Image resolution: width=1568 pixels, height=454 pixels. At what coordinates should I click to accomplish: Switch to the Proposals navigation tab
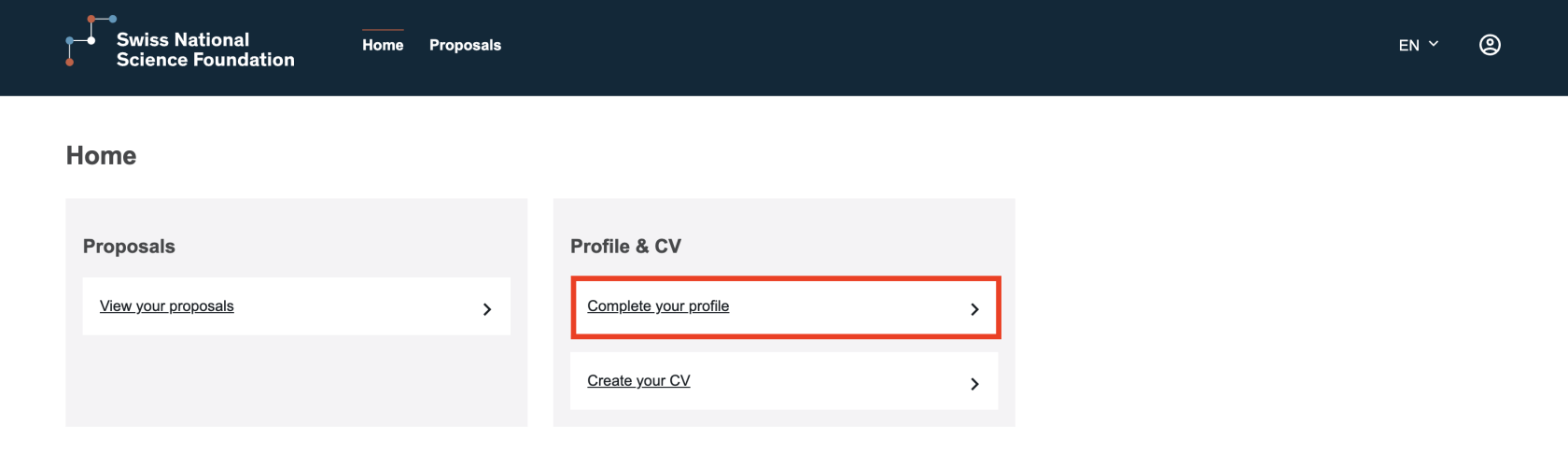(465, 45)
